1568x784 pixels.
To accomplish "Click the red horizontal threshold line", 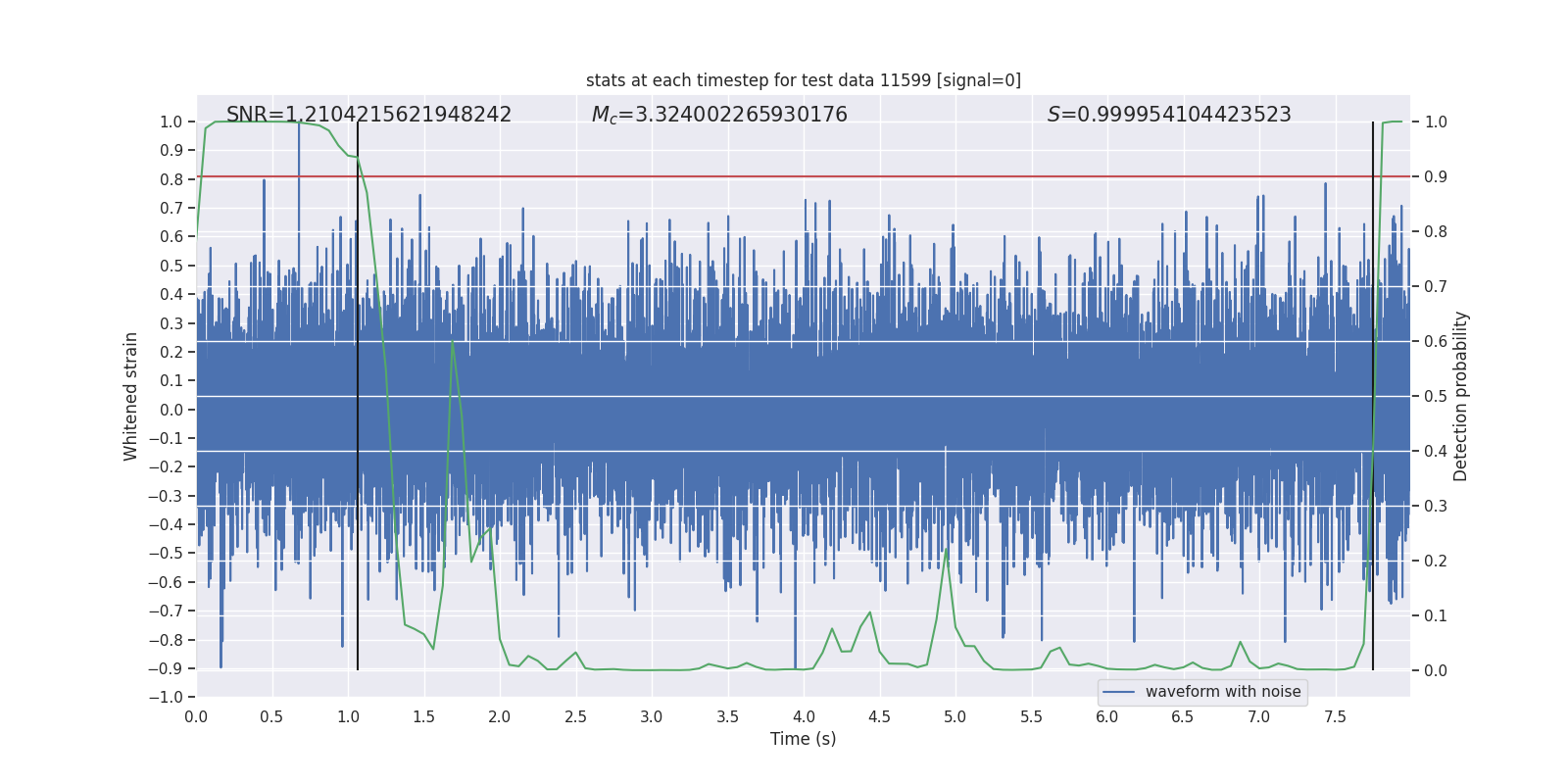I will pos(784,177).
